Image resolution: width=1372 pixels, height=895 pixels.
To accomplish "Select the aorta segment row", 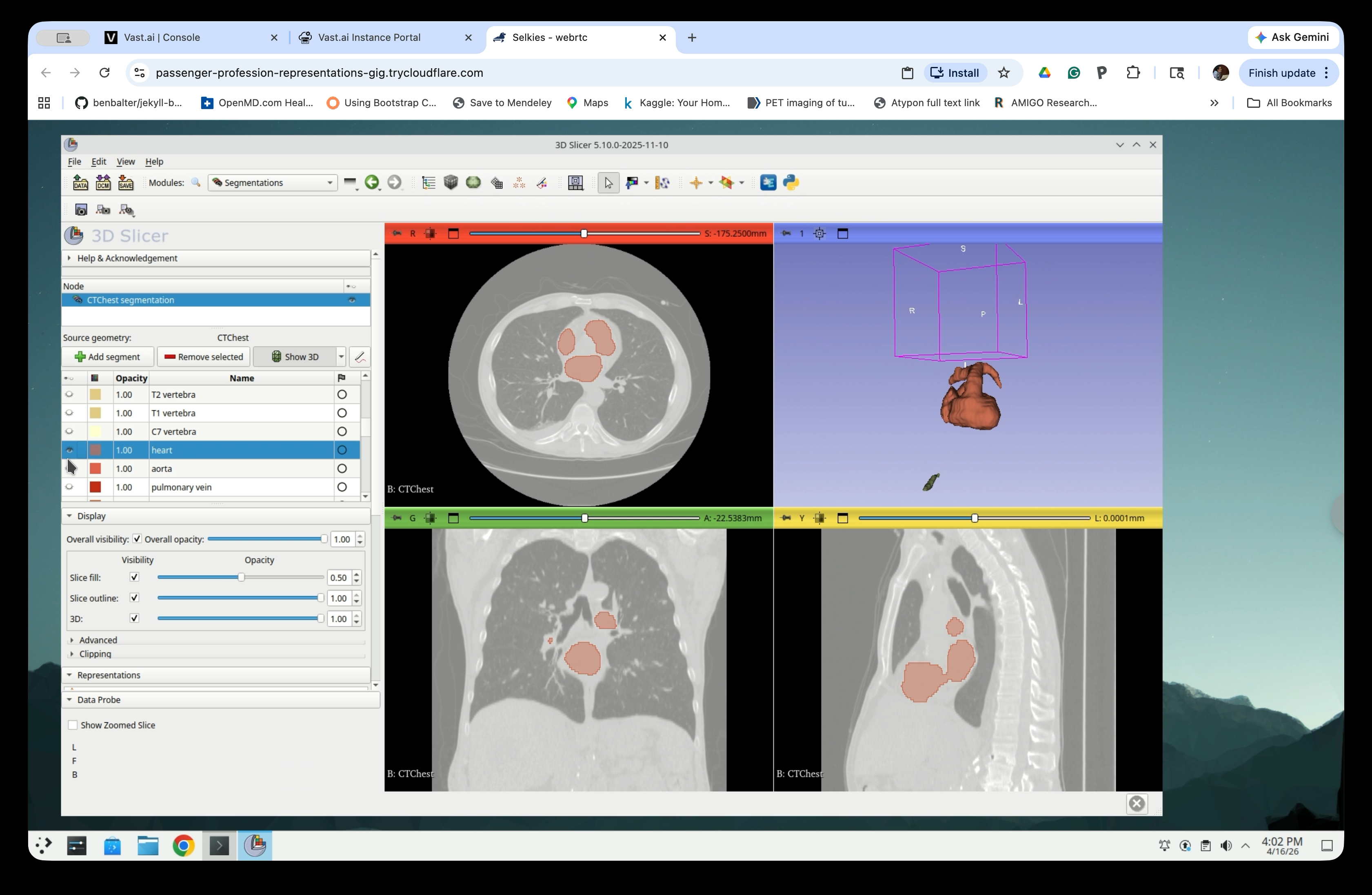I will click(x=231, y=469).
